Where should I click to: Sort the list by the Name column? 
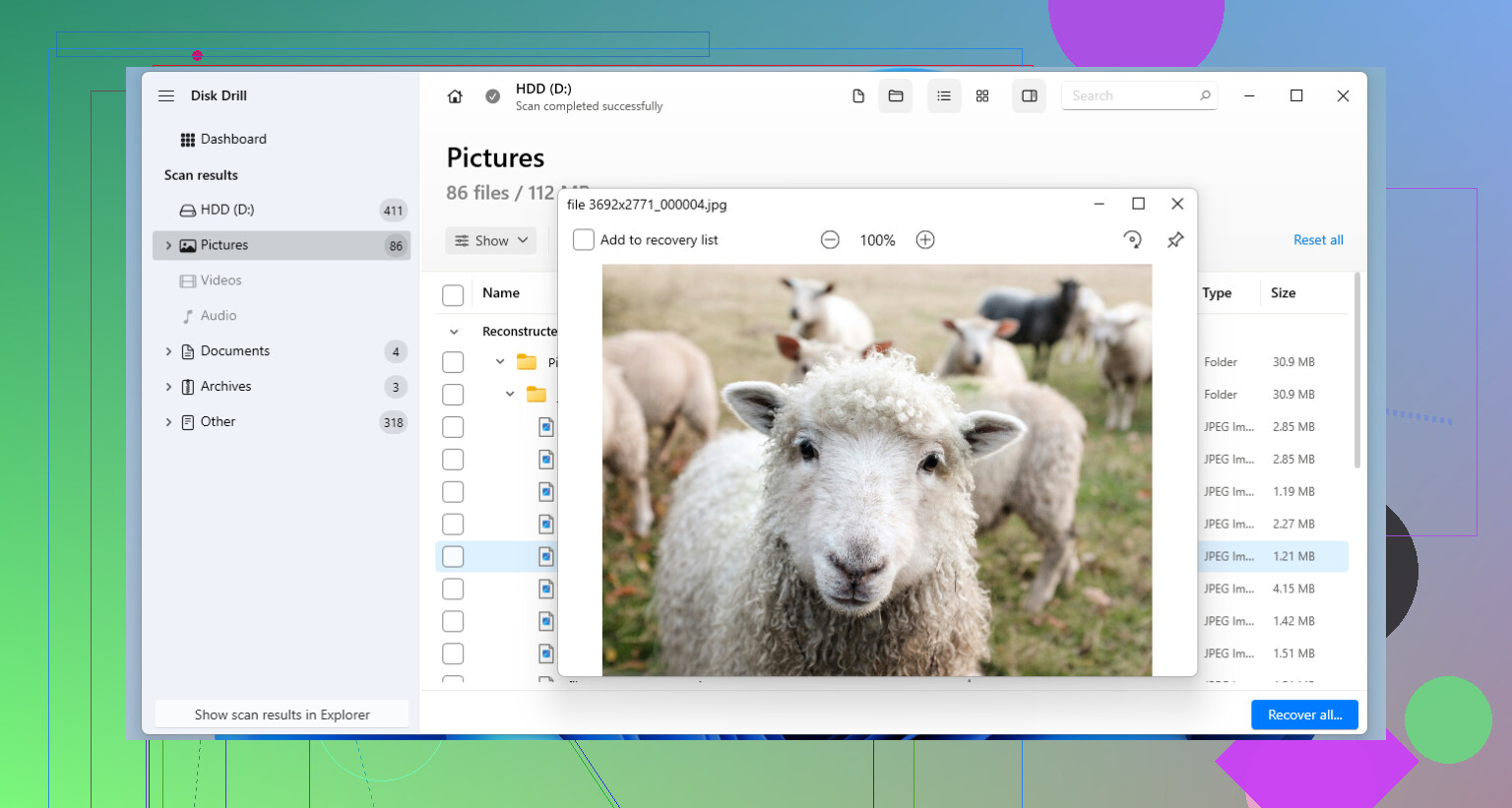[x=501, y=293]
